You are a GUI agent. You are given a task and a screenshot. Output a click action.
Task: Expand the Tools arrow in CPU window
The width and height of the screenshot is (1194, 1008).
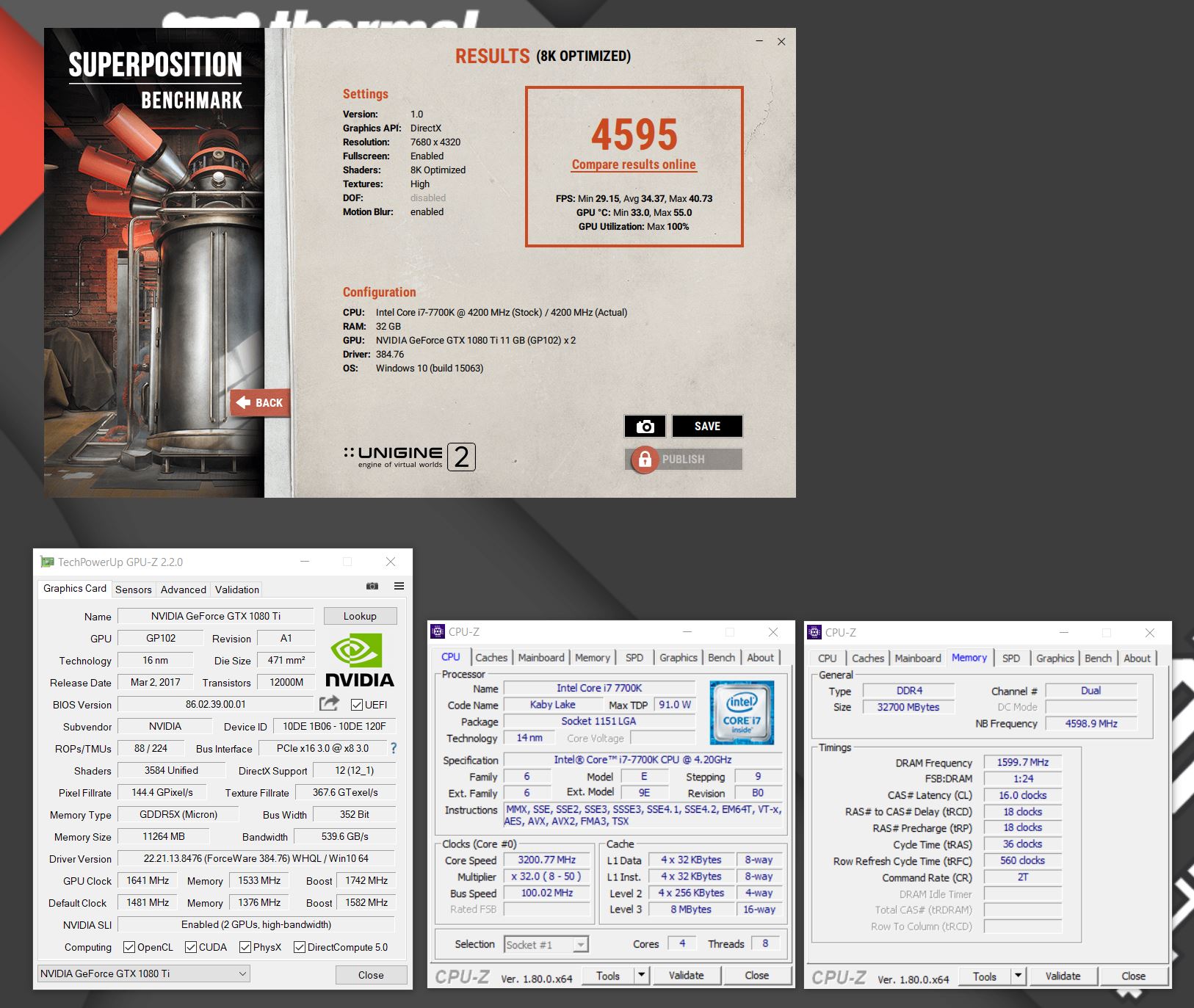[641, 975]
